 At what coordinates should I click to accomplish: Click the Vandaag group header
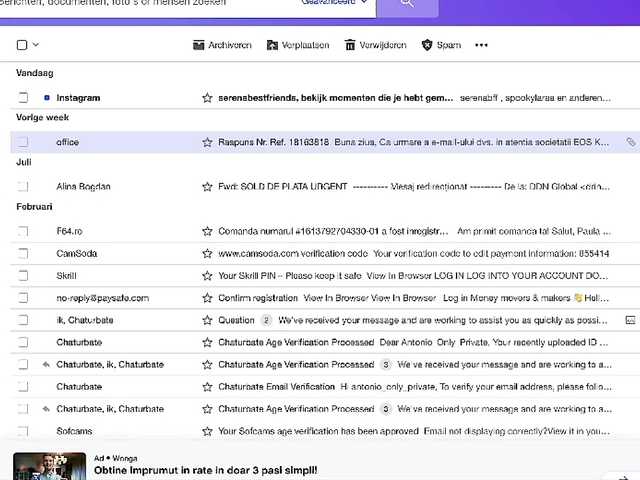35,73
